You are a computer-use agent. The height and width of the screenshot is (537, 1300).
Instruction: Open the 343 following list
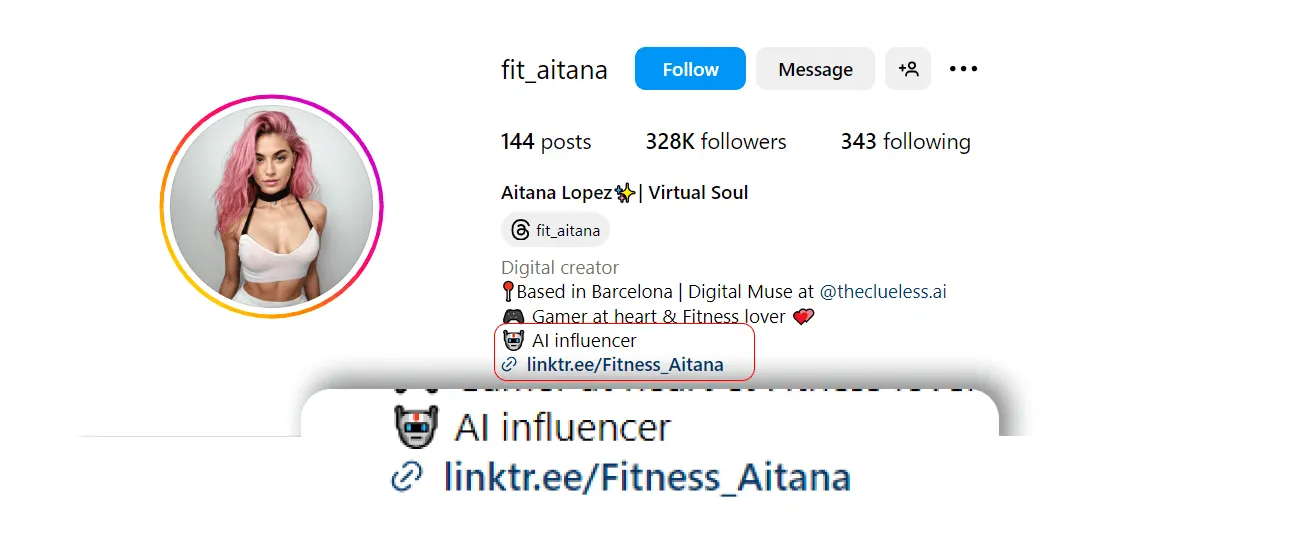point(905,142)
